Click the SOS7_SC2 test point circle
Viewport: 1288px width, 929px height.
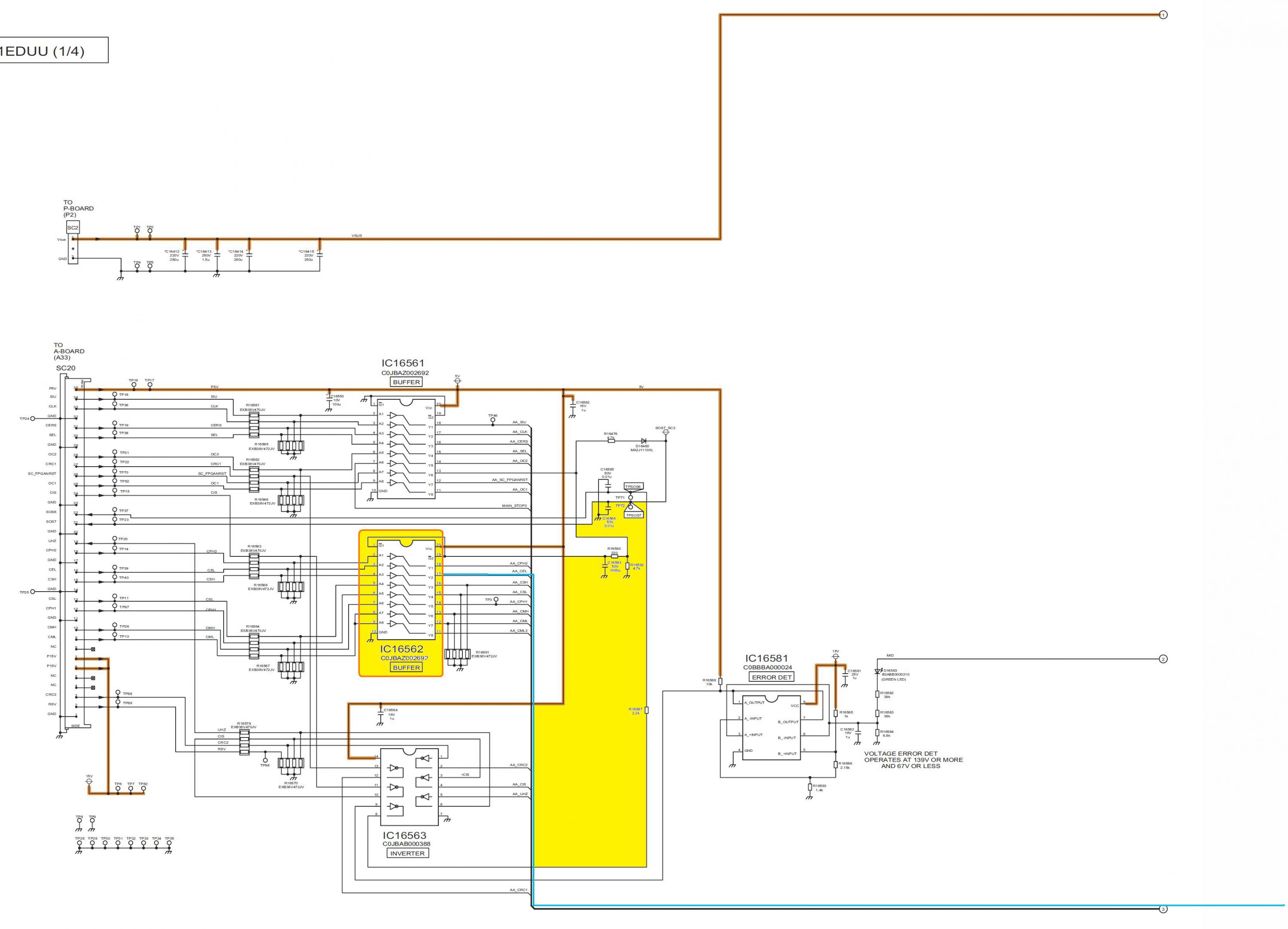click(x=665, y=432)
